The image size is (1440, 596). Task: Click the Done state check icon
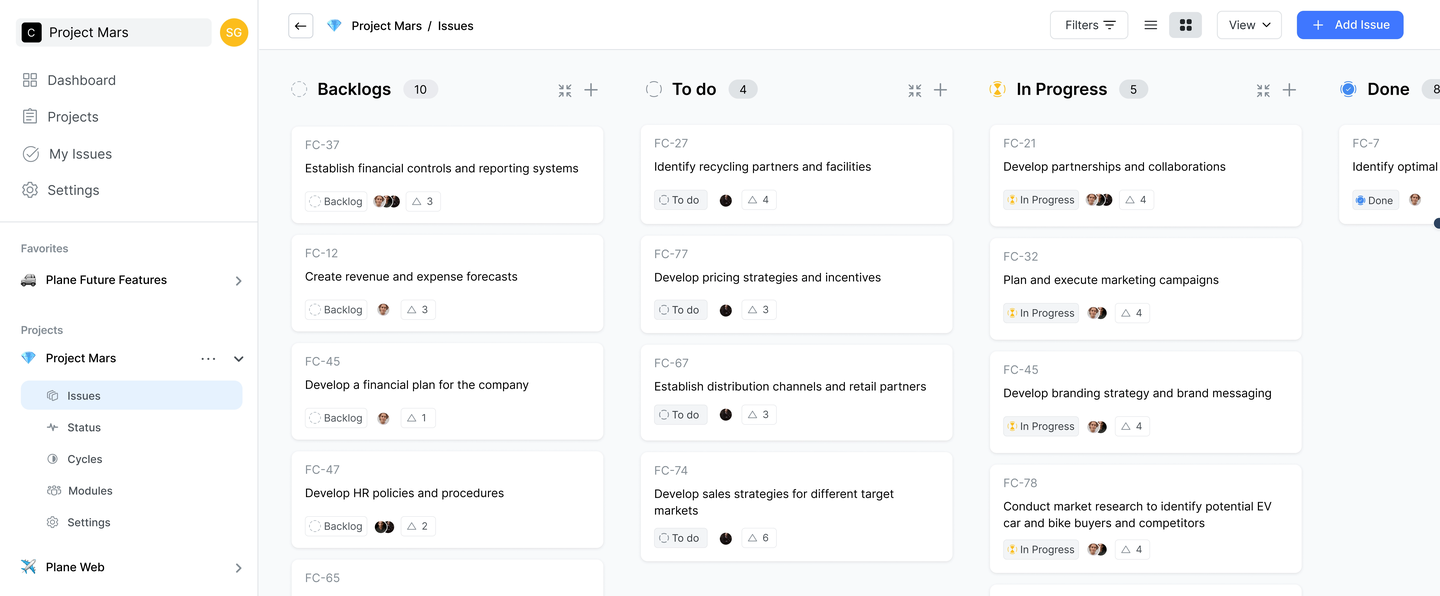1348,89
